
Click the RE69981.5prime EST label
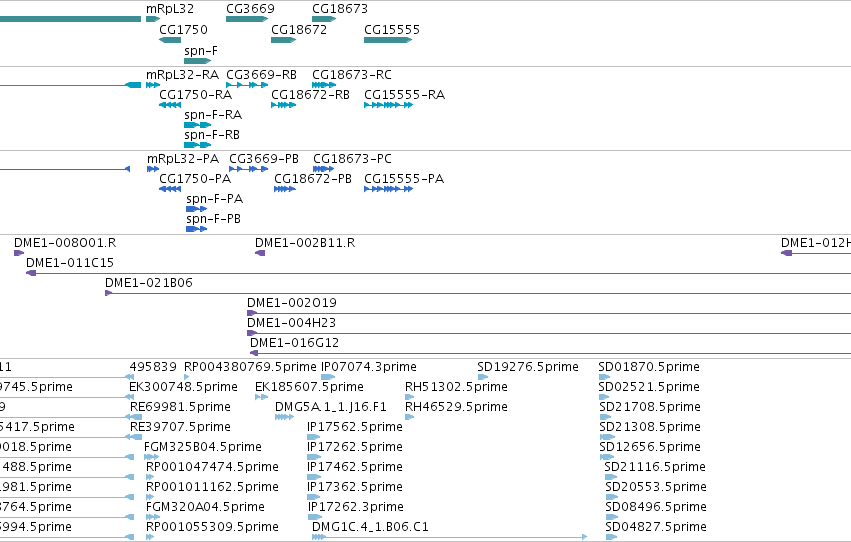tap(180, 407)
